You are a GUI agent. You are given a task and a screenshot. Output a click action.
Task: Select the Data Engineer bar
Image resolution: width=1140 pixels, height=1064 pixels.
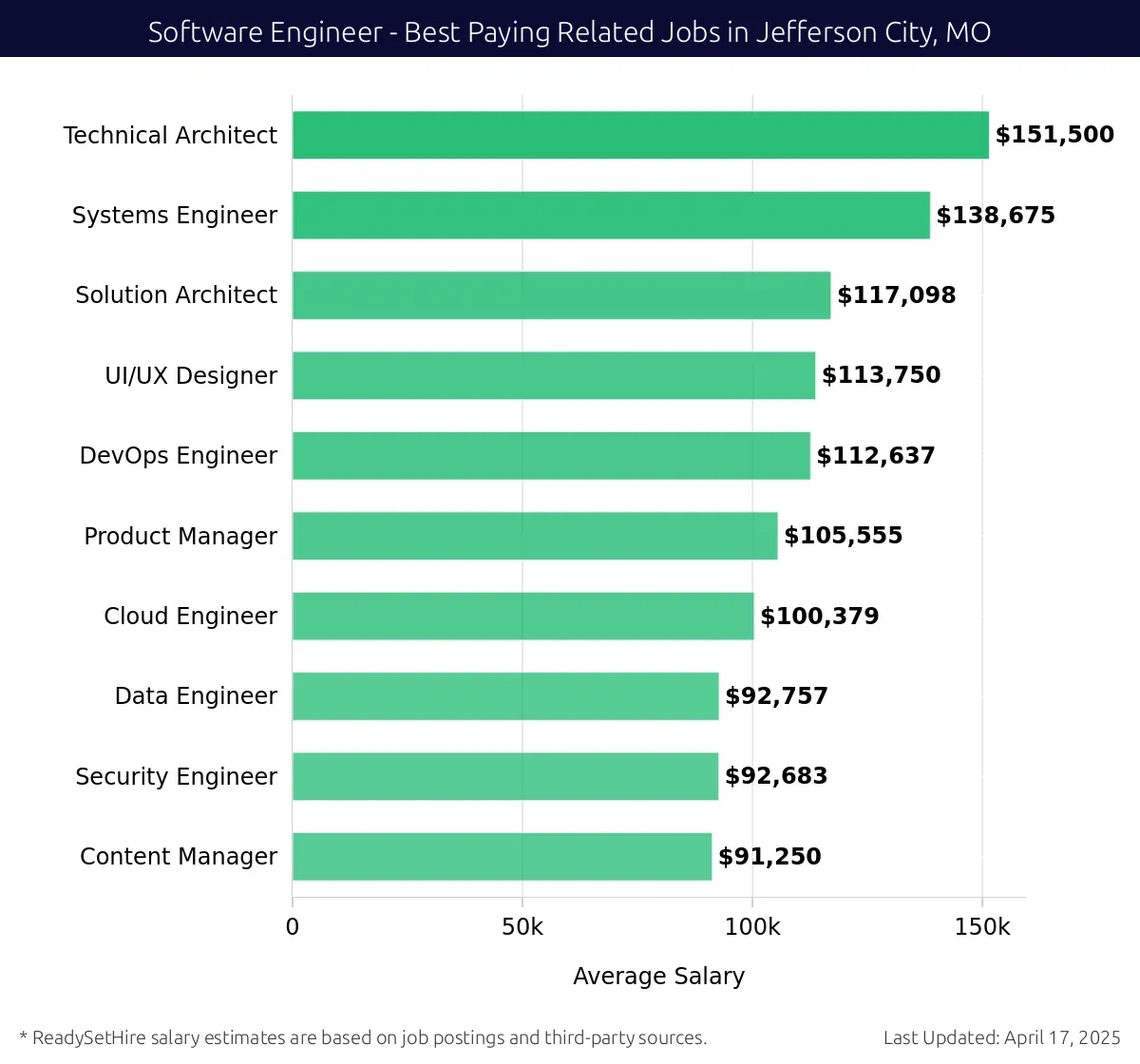(505, 696)
